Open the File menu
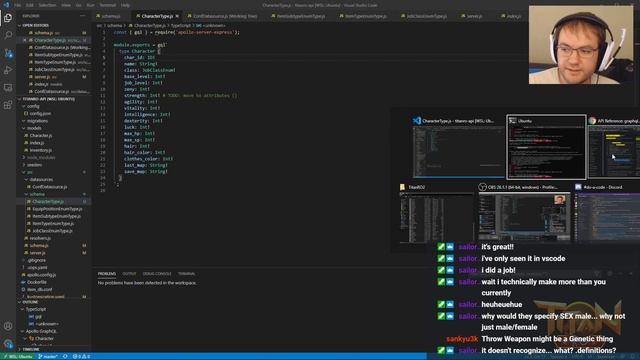This screenshot has width=640, height=360. pyautogui.click(x=18, y=5)
